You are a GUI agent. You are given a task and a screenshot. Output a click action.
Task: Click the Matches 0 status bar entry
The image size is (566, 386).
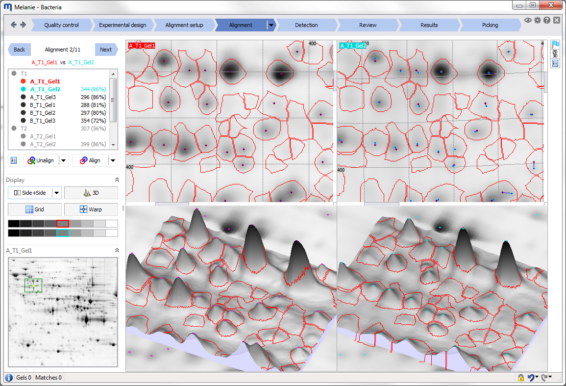[48, 378]
